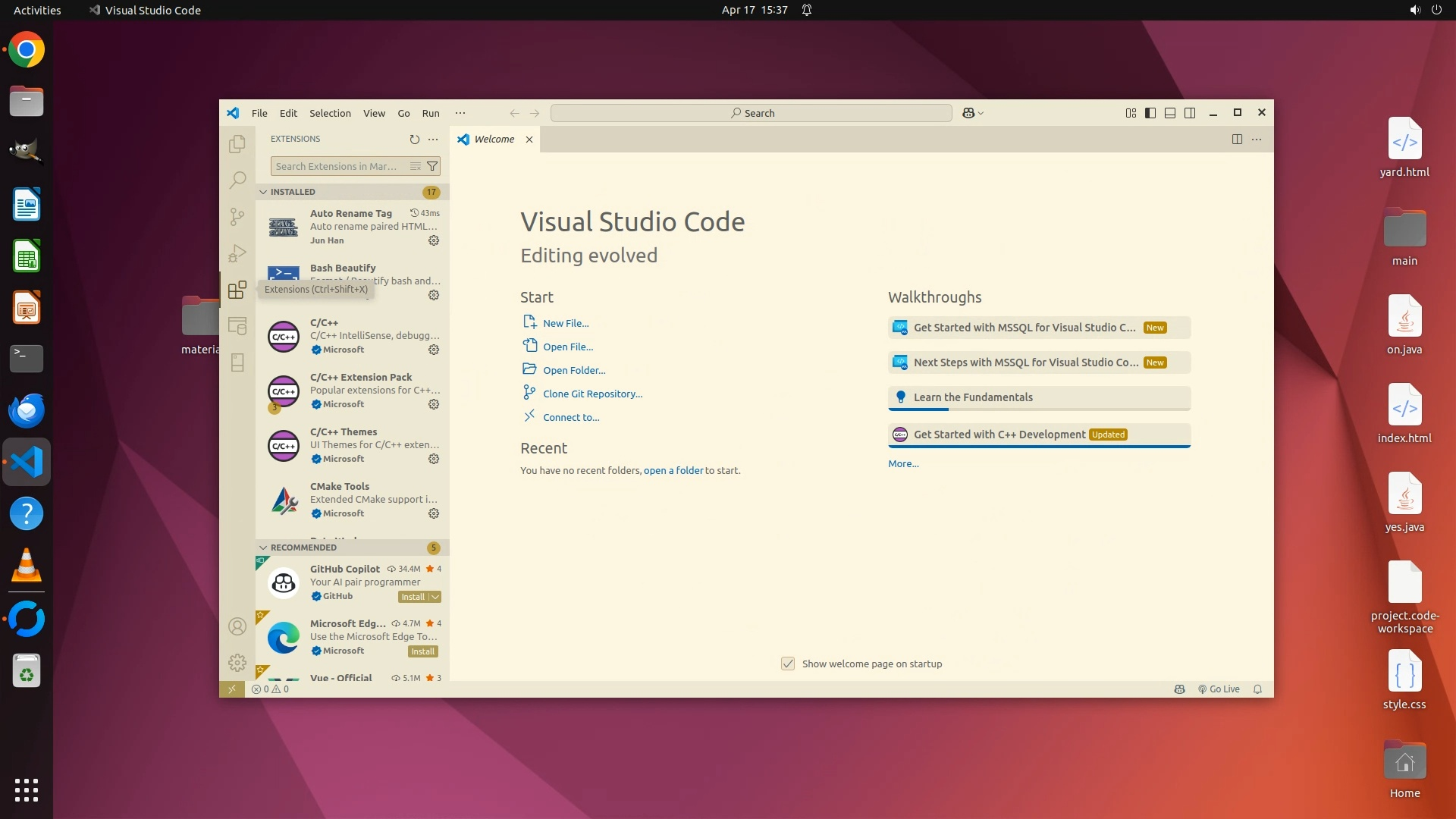Open GitHub Copilot install dropdown arrow
The height and width of the screenshot is (819, 1456).
(x=435, y=597)
